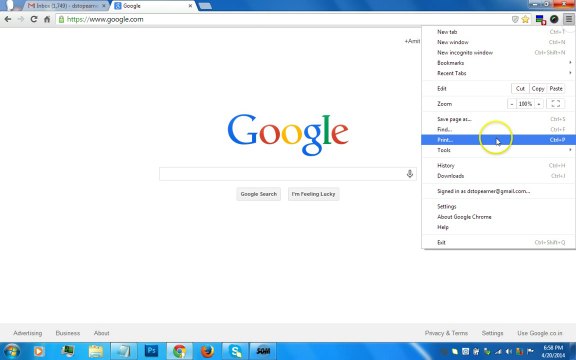Increase zoom with the plus button
Viewport: 576px width, 360px height.
[539, 104]
